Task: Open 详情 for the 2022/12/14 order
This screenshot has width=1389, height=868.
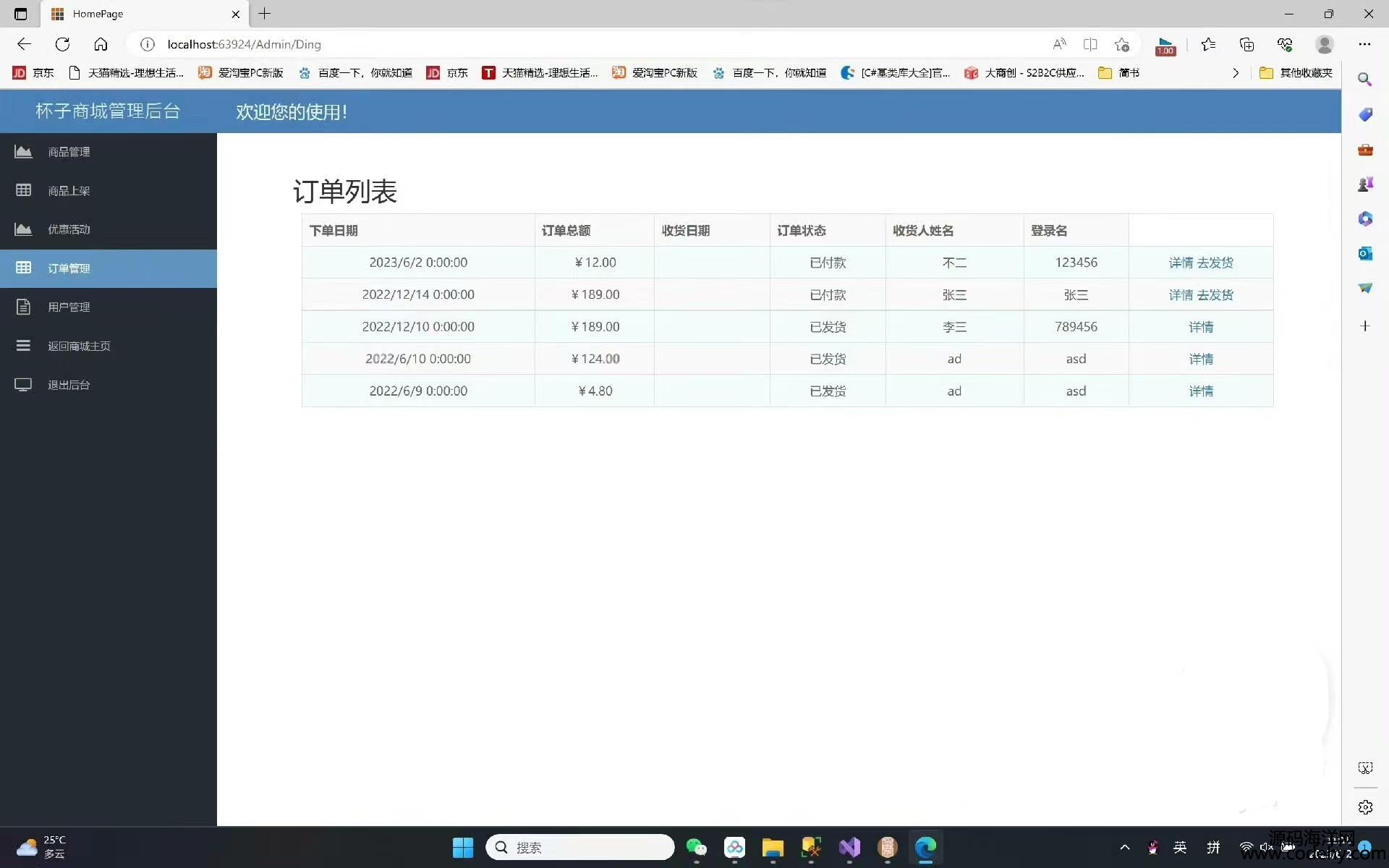Action: [1181, 295]
